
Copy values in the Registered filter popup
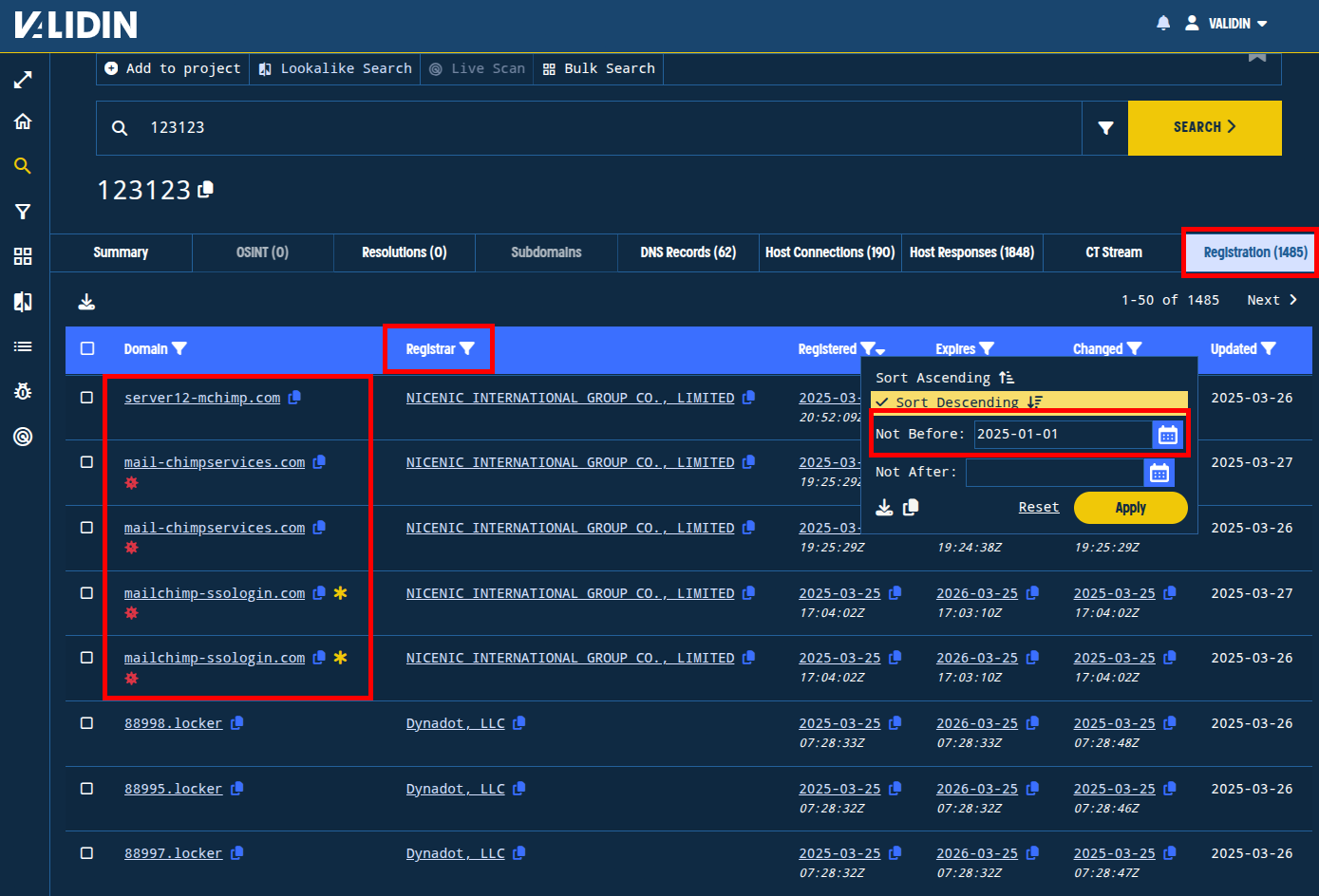911,508
